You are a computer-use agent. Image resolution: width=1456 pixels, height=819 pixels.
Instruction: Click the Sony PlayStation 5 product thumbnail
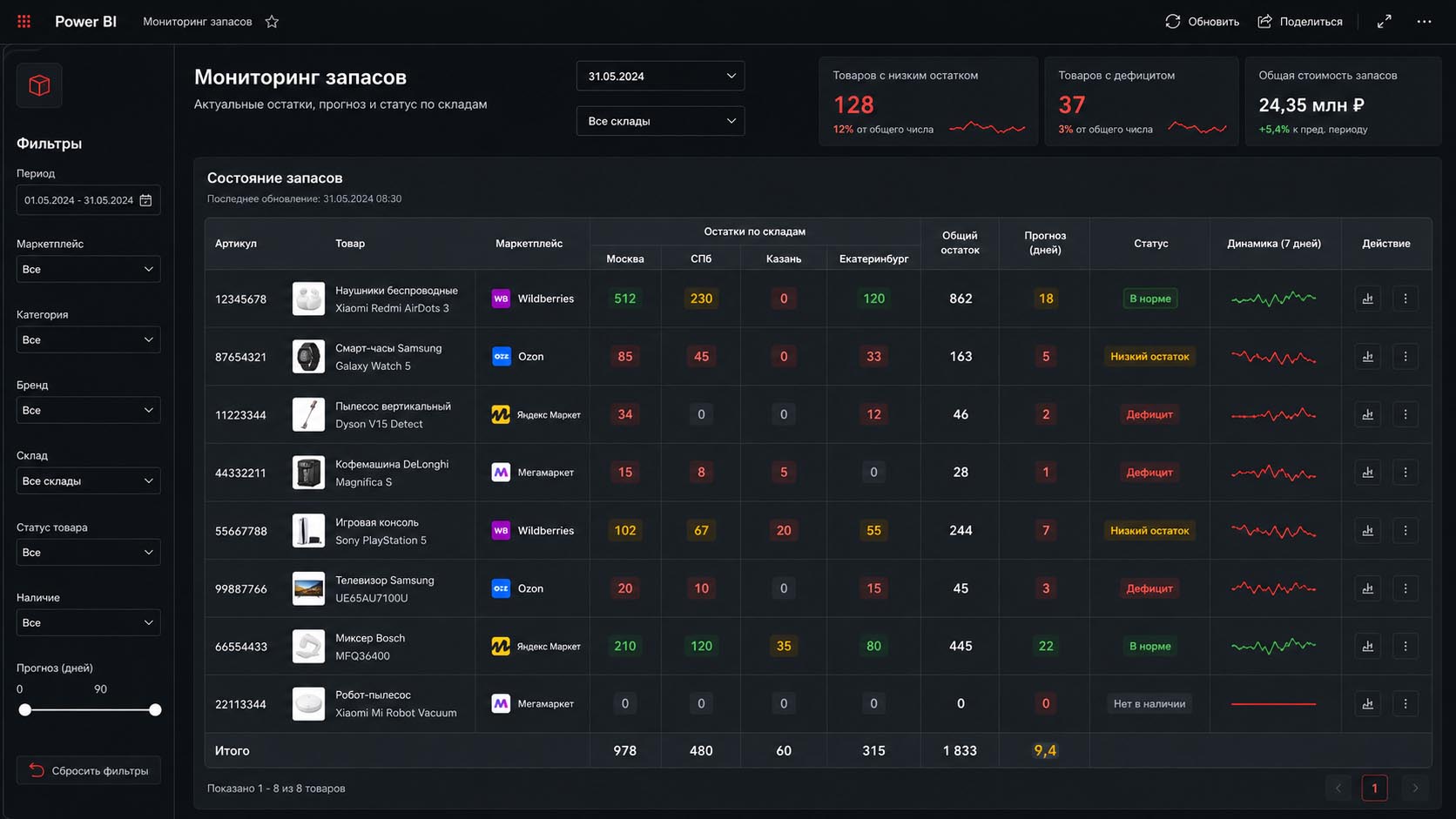click(308, 530)
